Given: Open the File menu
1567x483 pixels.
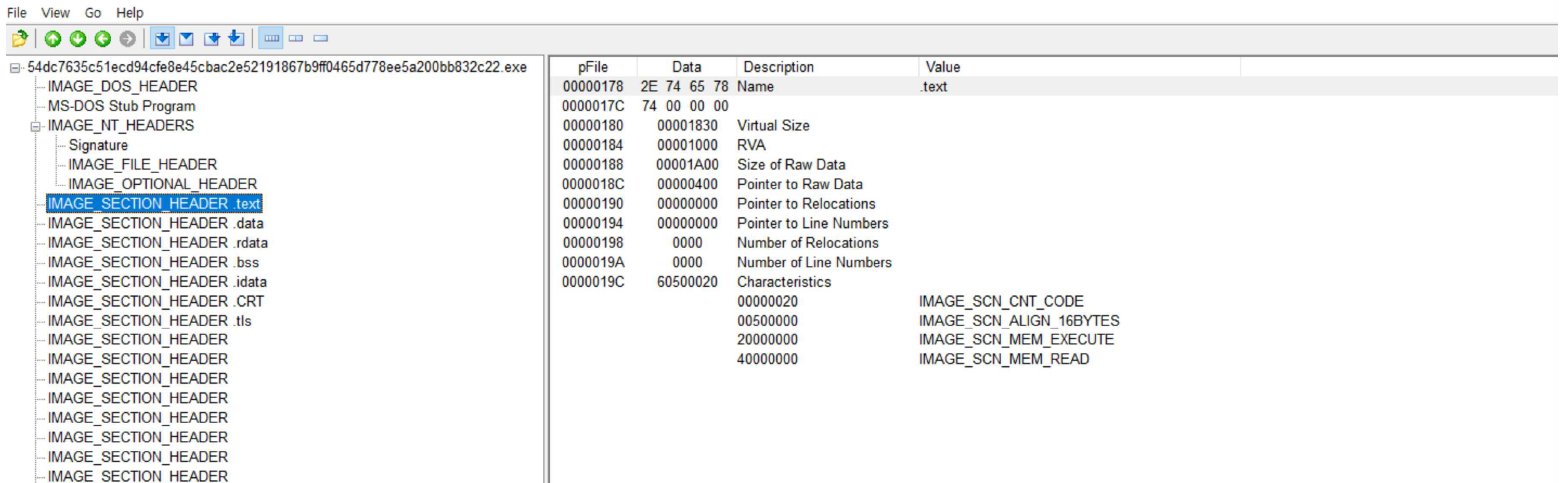Looking at the screenshot, I should pyautogui.click(x=16, y=12).
